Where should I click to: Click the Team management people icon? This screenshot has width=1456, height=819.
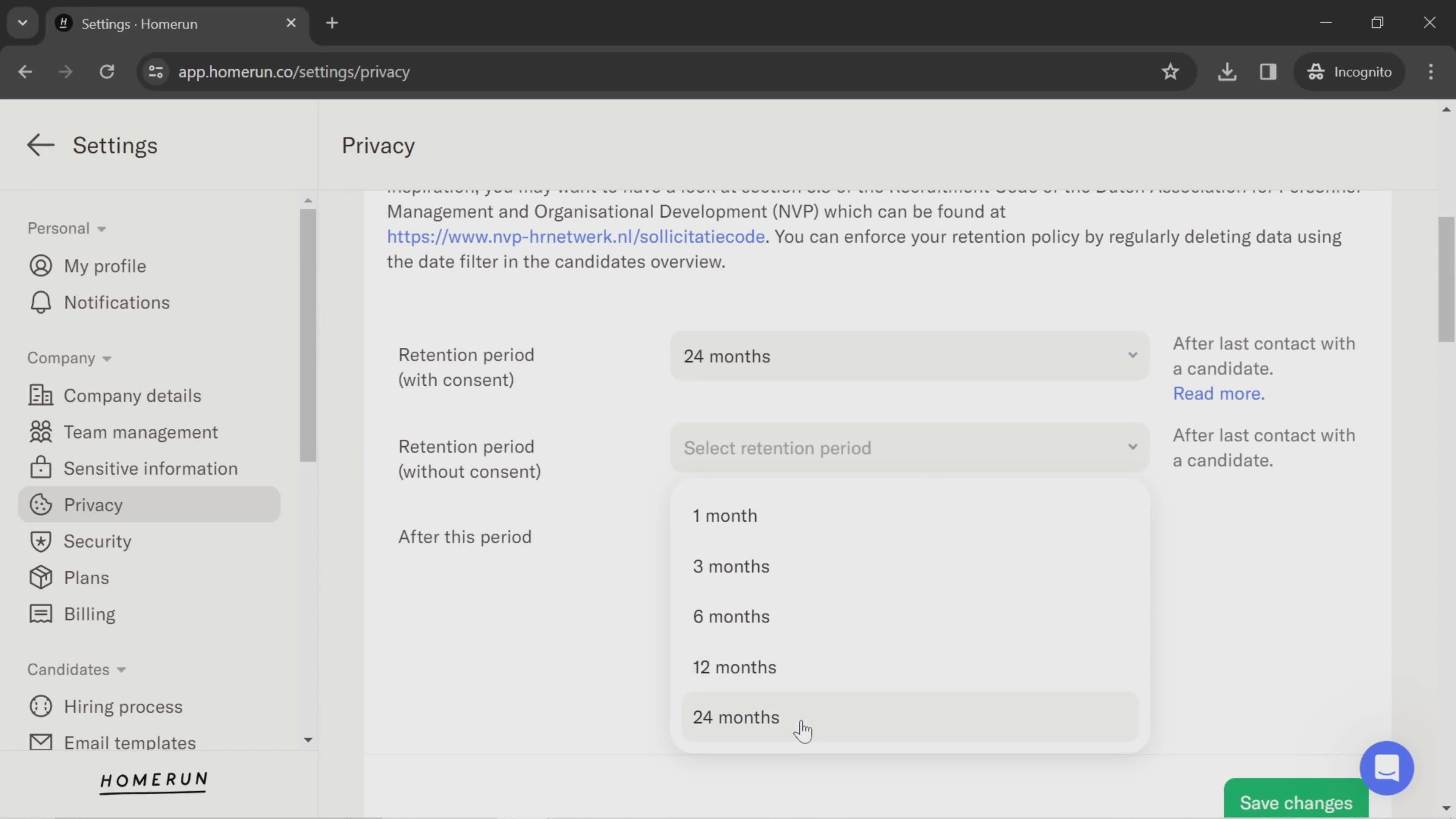pos(41,432)
